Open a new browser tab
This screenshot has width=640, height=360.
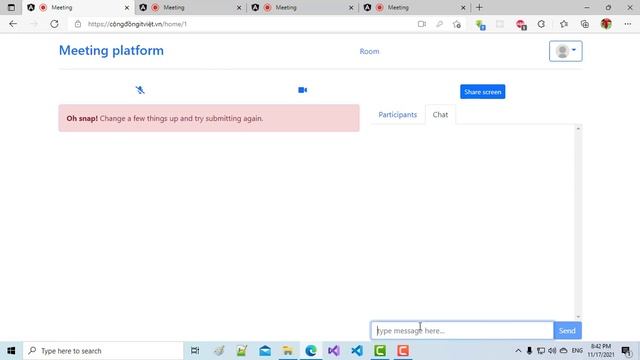(479, 7)
